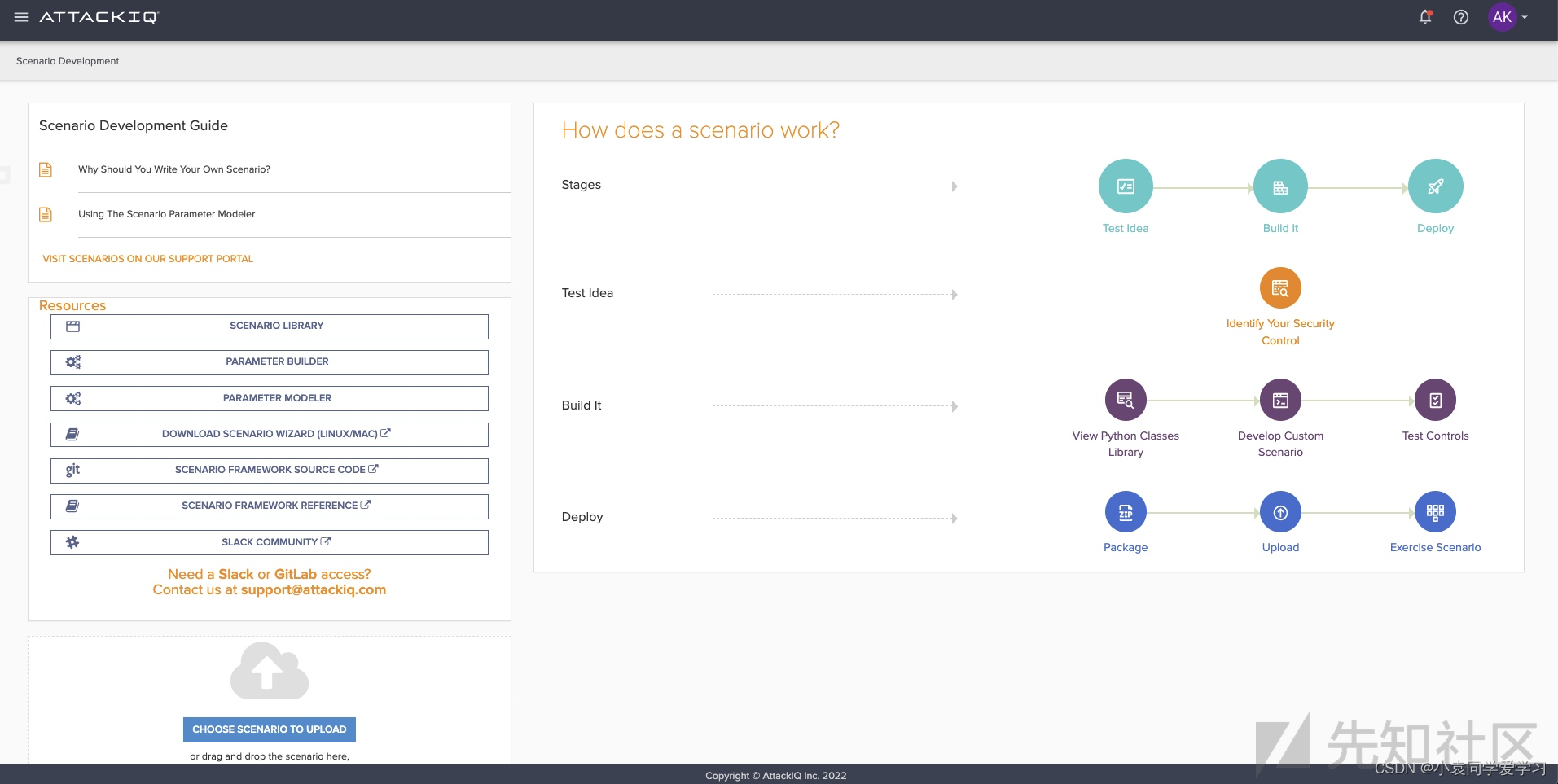Viewport: 1558px width, 784px height.
Task: Click the Parameter Modeler gears icon
Action: coord(73,398)
